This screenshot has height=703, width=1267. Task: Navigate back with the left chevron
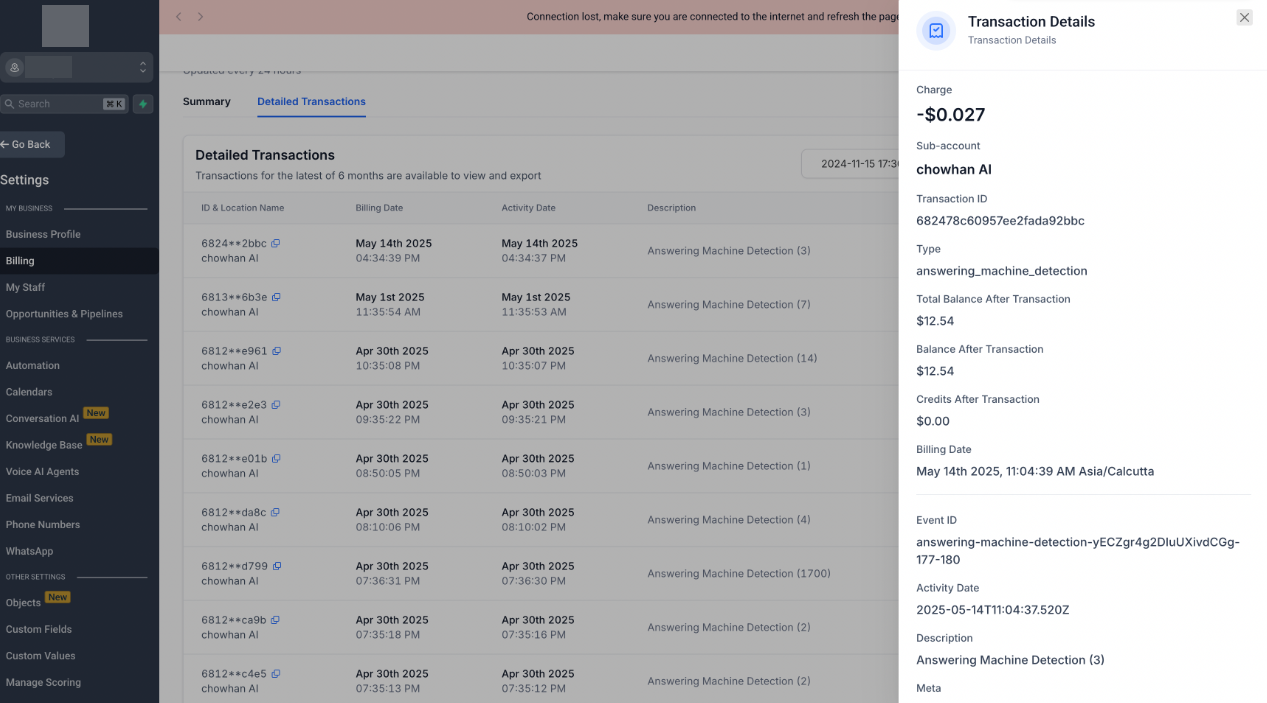pos(179,17)
